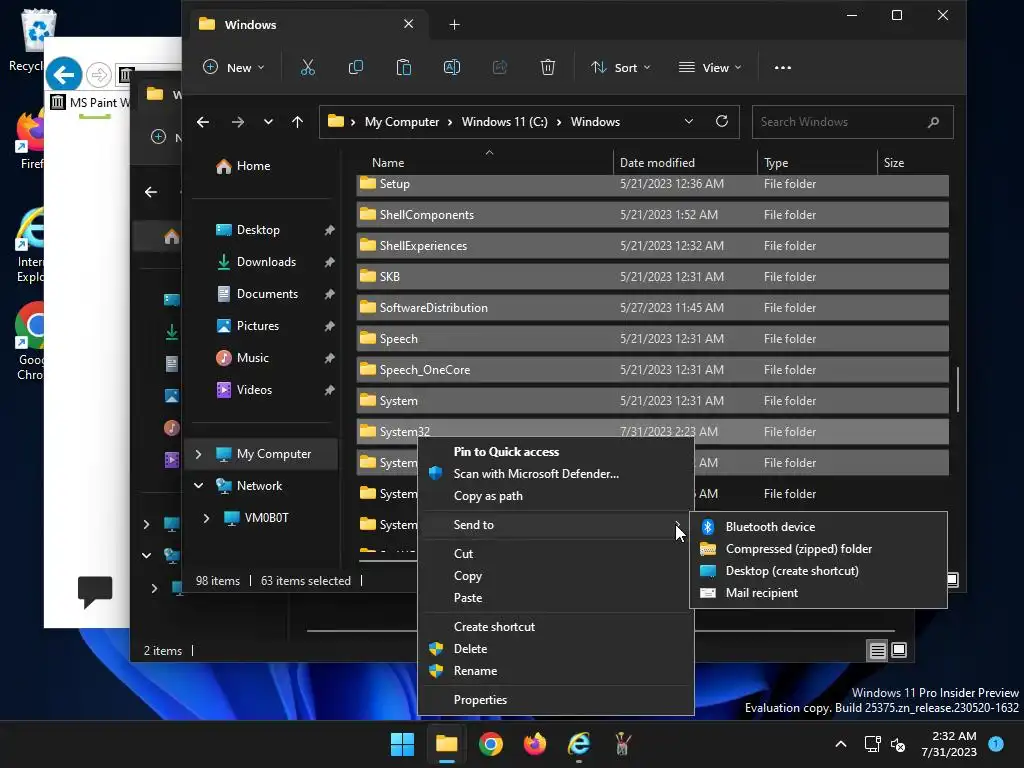Image resolution: width=1024 pixels, height=768 pixels.
Task: Go up one folder level arrow
Action: click(x=297, y=121)
